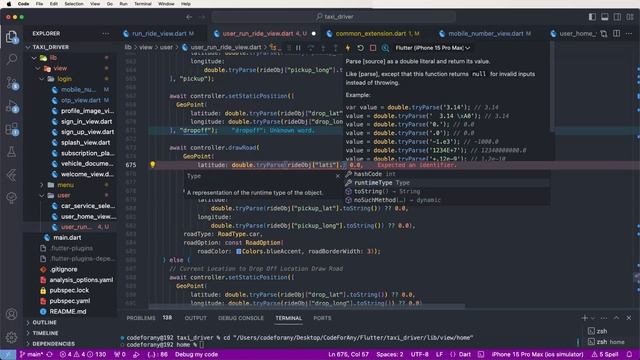Open Explorer more actions ellipsis
Image resolution: width=640 pixels, height=360 pixels.
click(106, 33)
